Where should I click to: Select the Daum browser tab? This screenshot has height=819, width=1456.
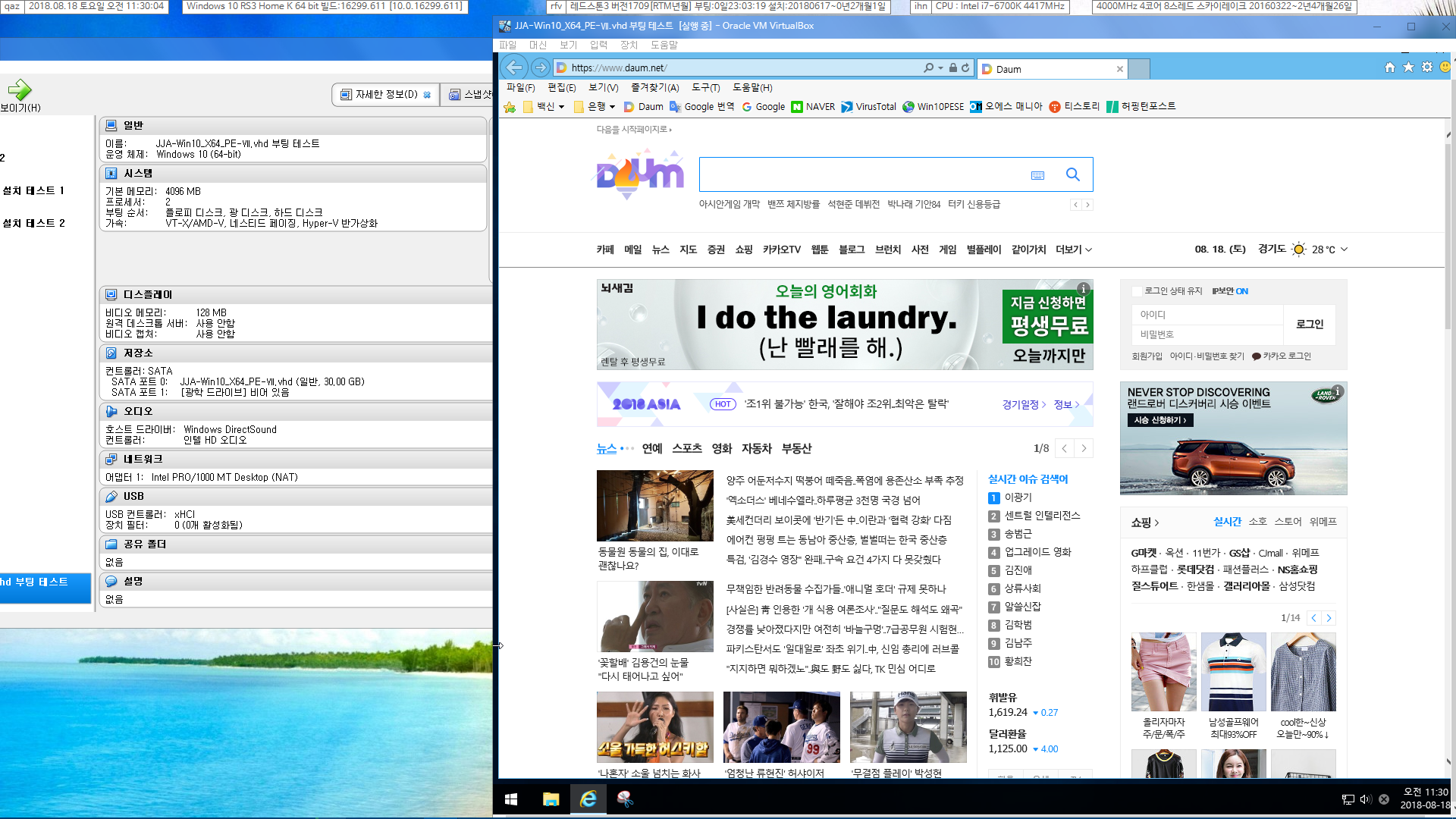click(x=1052, y=69)
